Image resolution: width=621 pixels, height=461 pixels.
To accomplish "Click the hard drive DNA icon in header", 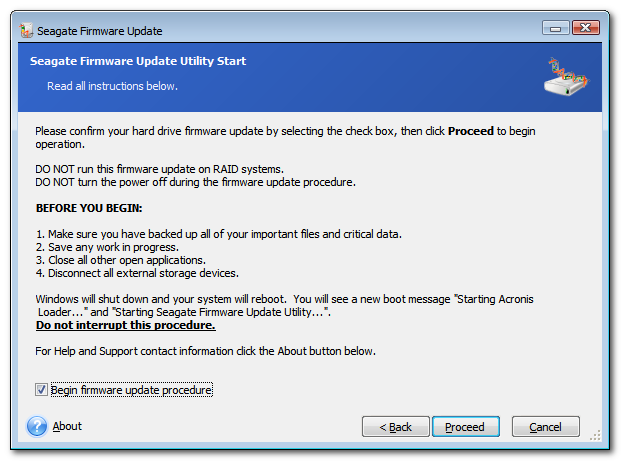I will point(566,77).
